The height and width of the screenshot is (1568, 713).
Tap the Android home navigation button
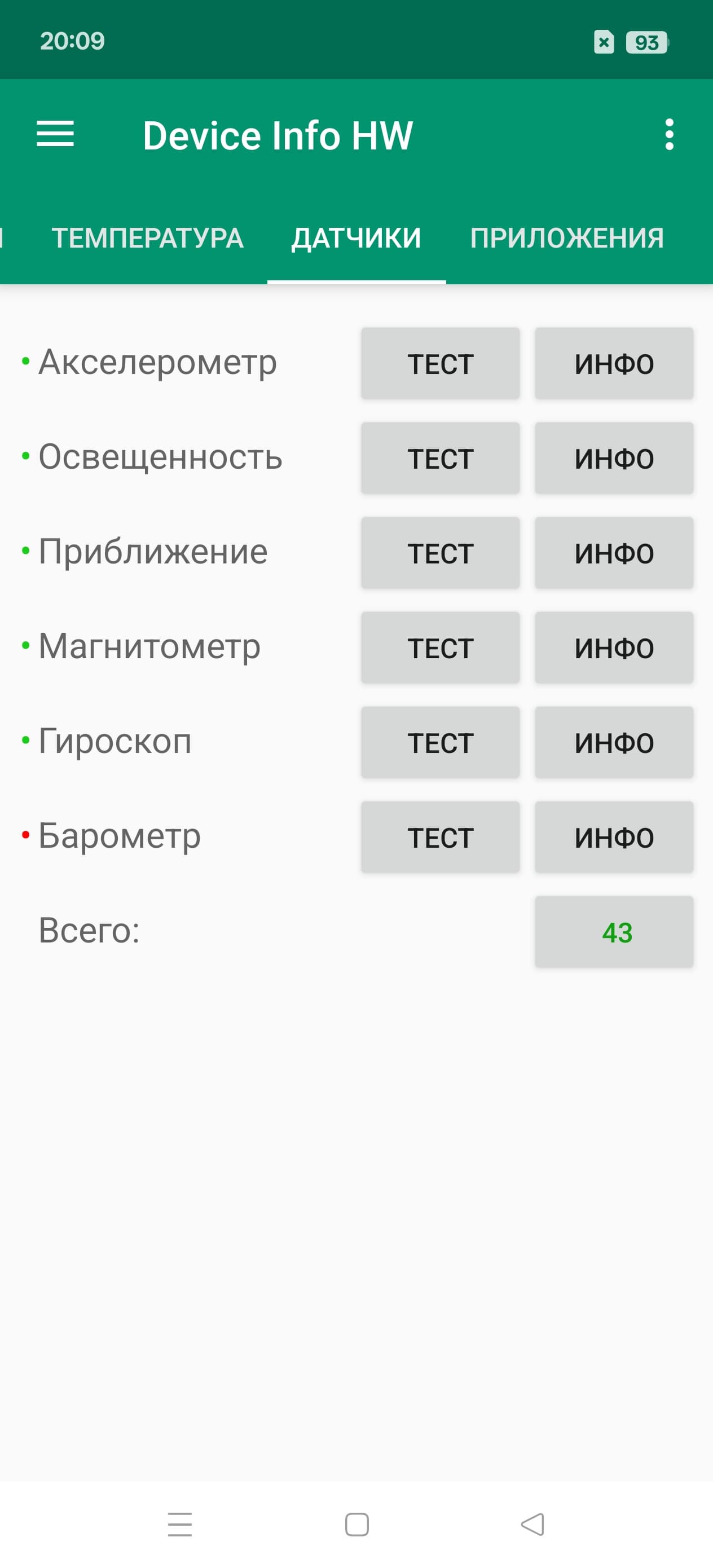[x=357, y=1525]
